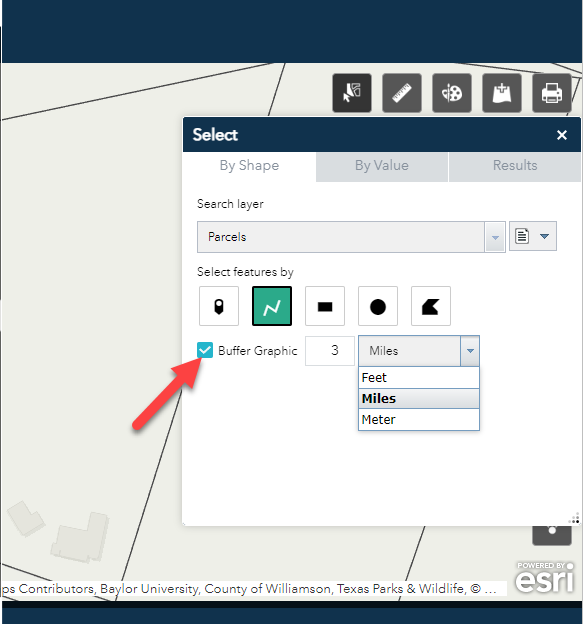Image resolution: width=583 pixels, height=624 pixels.
Task: Open the Select widget tool
Action: tap(352, 93)
